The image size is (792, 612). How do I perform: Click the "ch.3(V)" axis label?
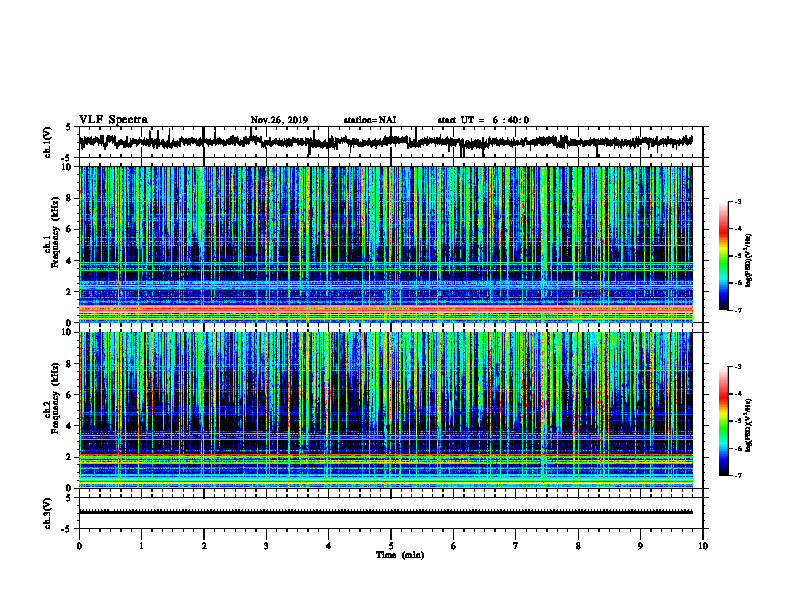[48, 513]
